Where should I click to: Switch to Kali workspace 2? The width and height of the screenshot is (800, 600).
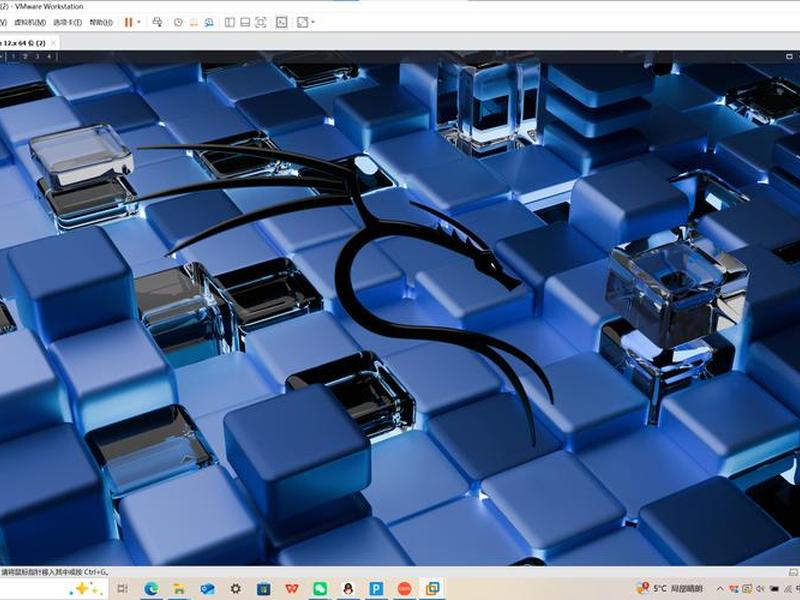click(25, 57)
